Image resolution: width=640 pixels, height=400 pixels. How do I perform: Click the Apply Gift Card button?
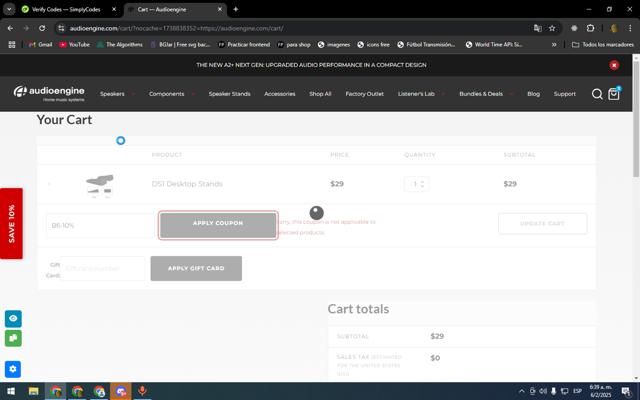click(196, 268)
